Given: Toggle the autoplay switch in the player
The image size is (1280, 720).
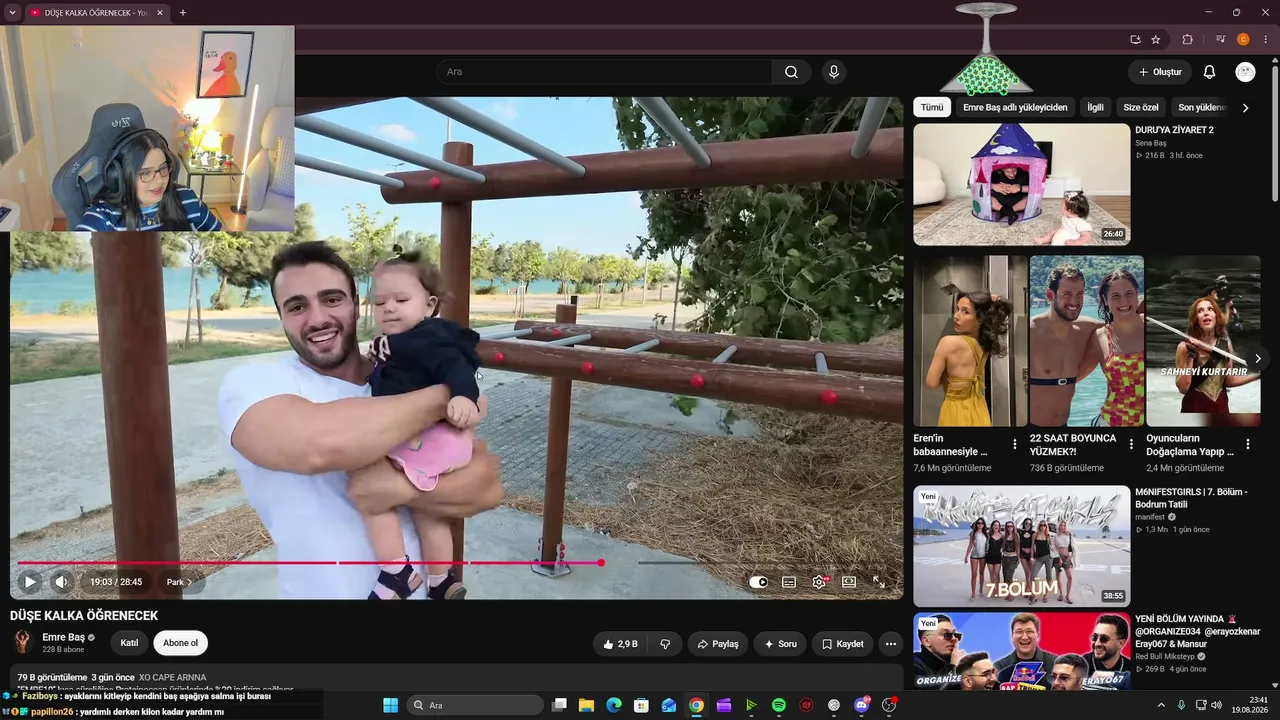Looking at the screenshot, I should click(759, 582).
